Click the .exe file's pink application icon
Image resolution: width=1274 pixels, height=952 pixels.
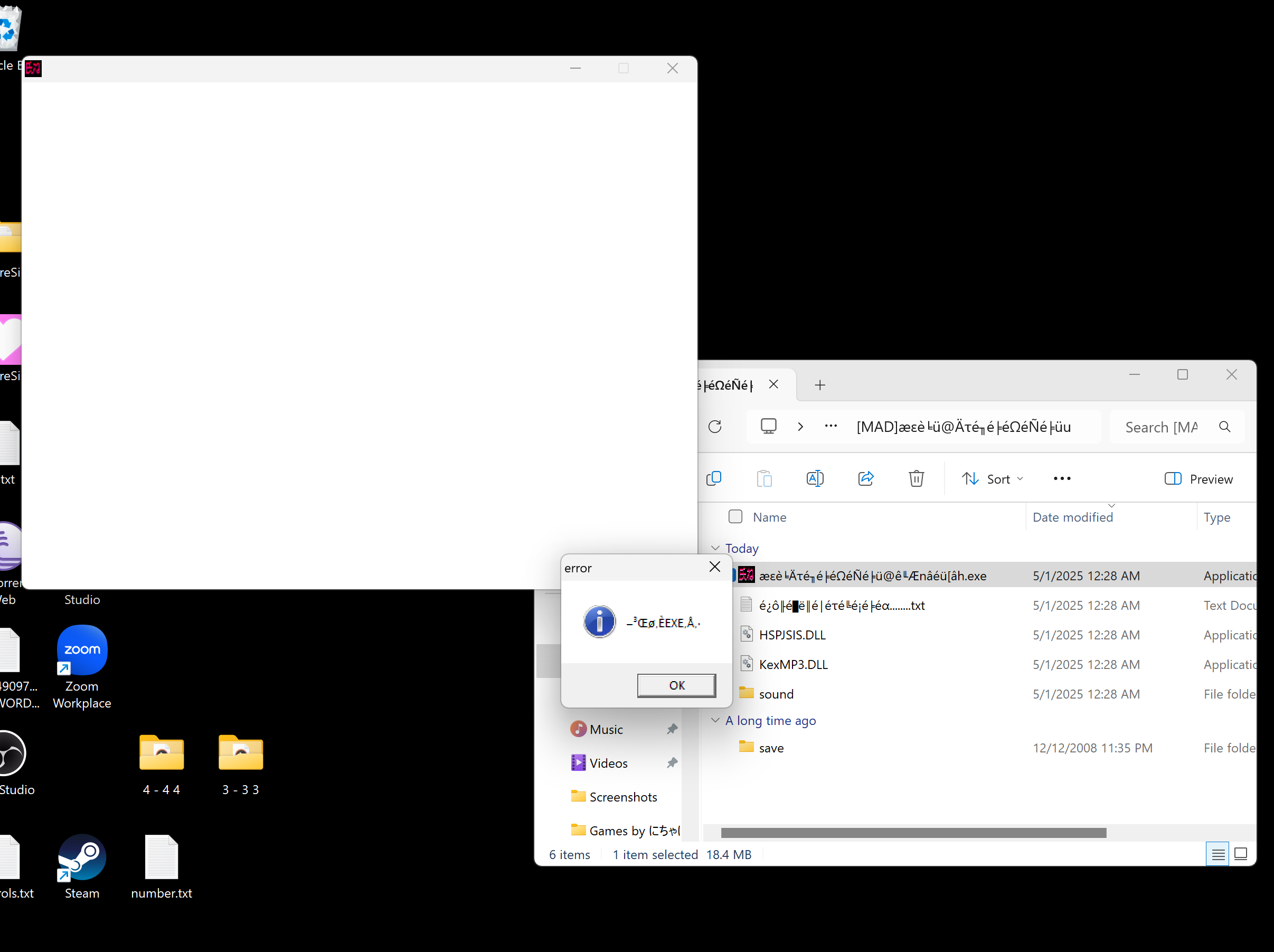point(746,575)
